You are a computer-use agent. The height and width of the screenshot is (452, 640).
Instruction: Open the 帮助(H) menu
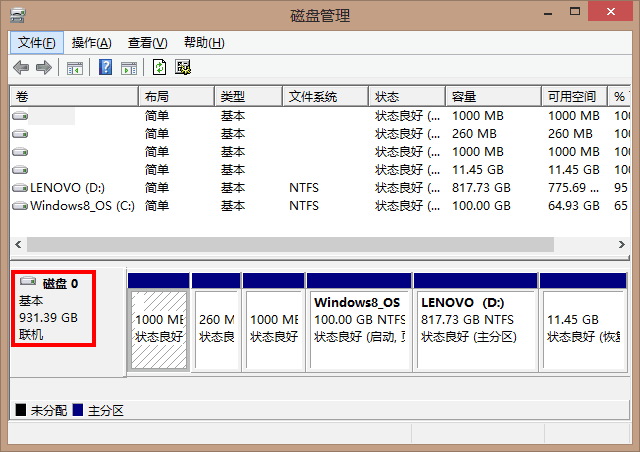[204, 42]
